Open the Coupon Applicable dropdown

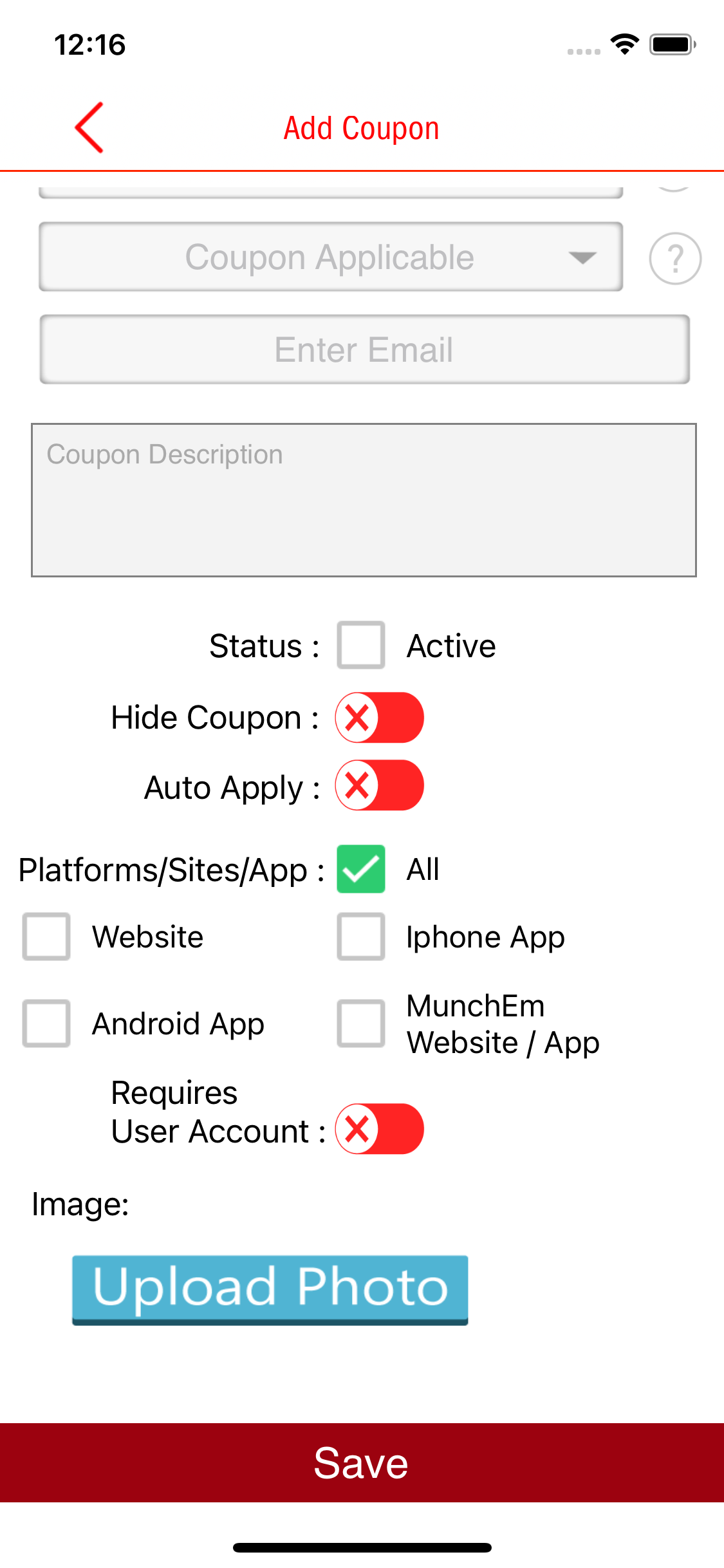coord(330,257)
